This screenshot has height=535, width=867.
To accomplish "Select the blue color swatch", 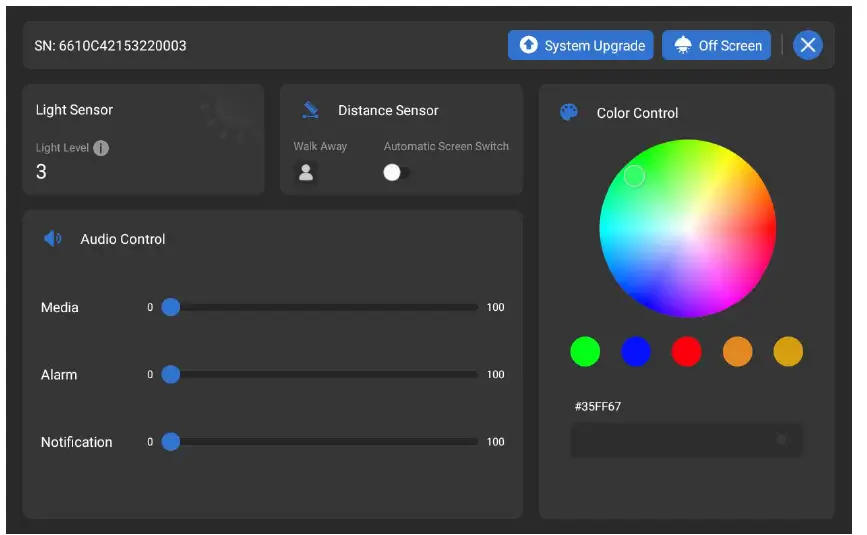I will click(636, 352).
